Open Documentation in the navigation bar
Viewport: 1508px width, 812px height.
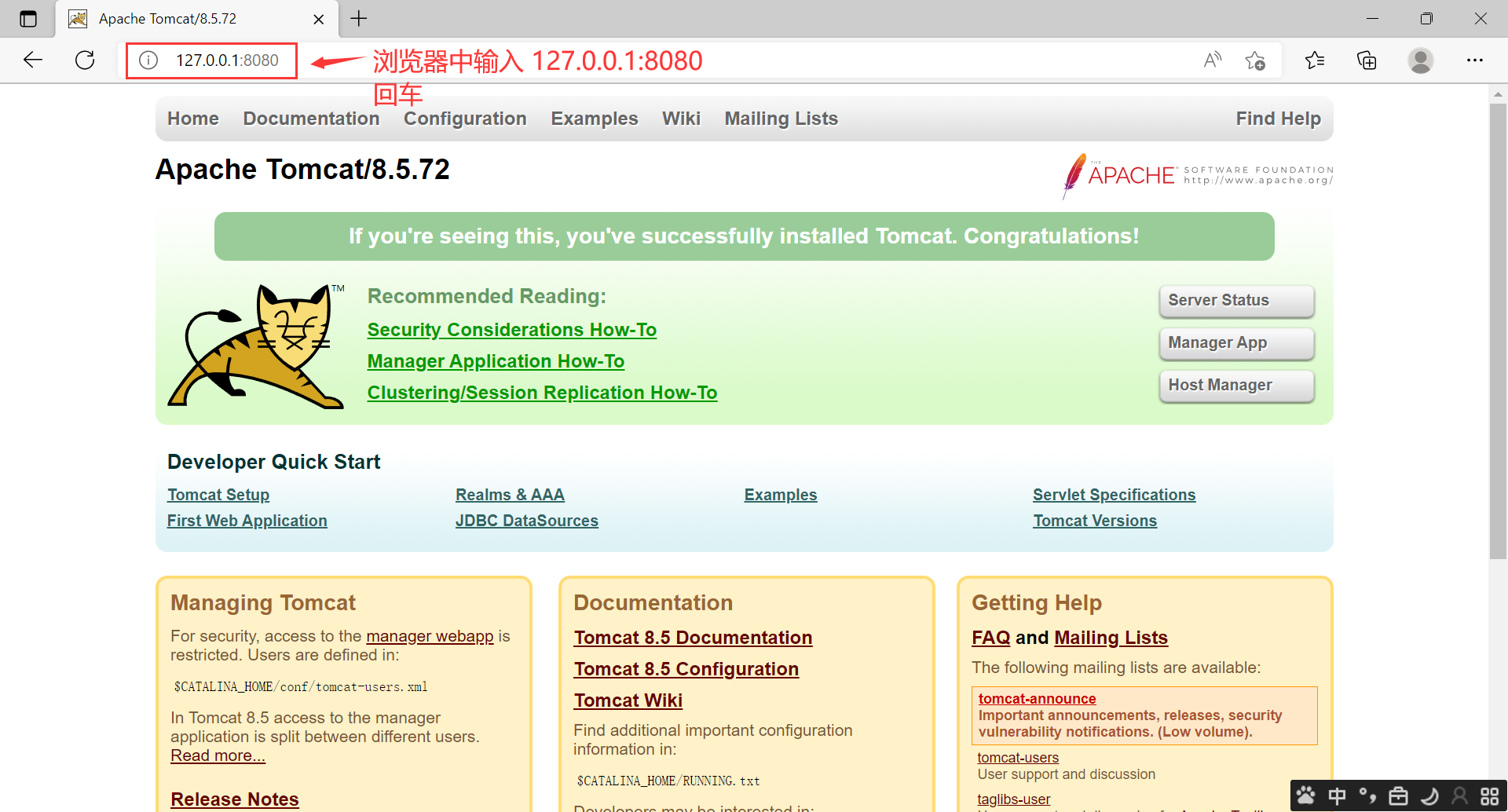(311, 119)
